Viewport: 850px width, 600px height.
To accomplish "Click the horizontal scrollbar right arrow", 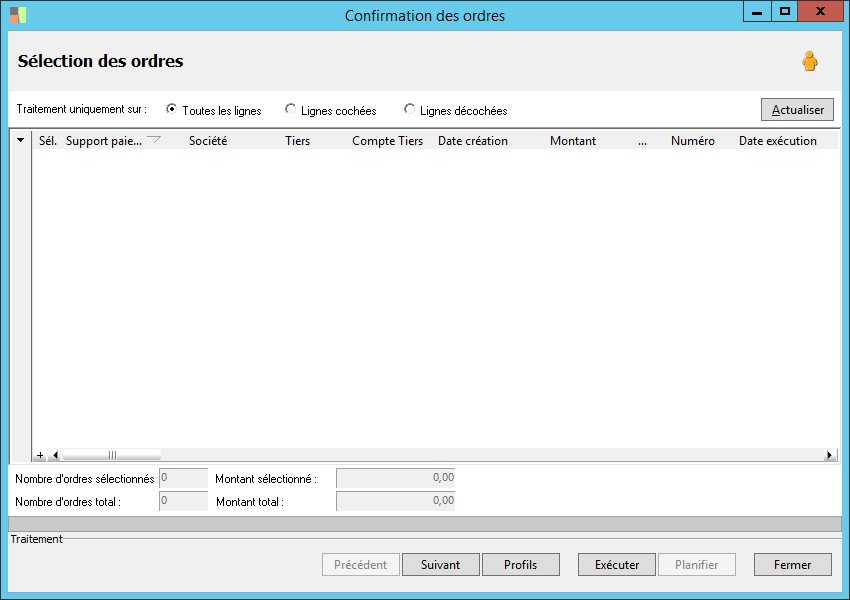I will [x=829, y=455].
